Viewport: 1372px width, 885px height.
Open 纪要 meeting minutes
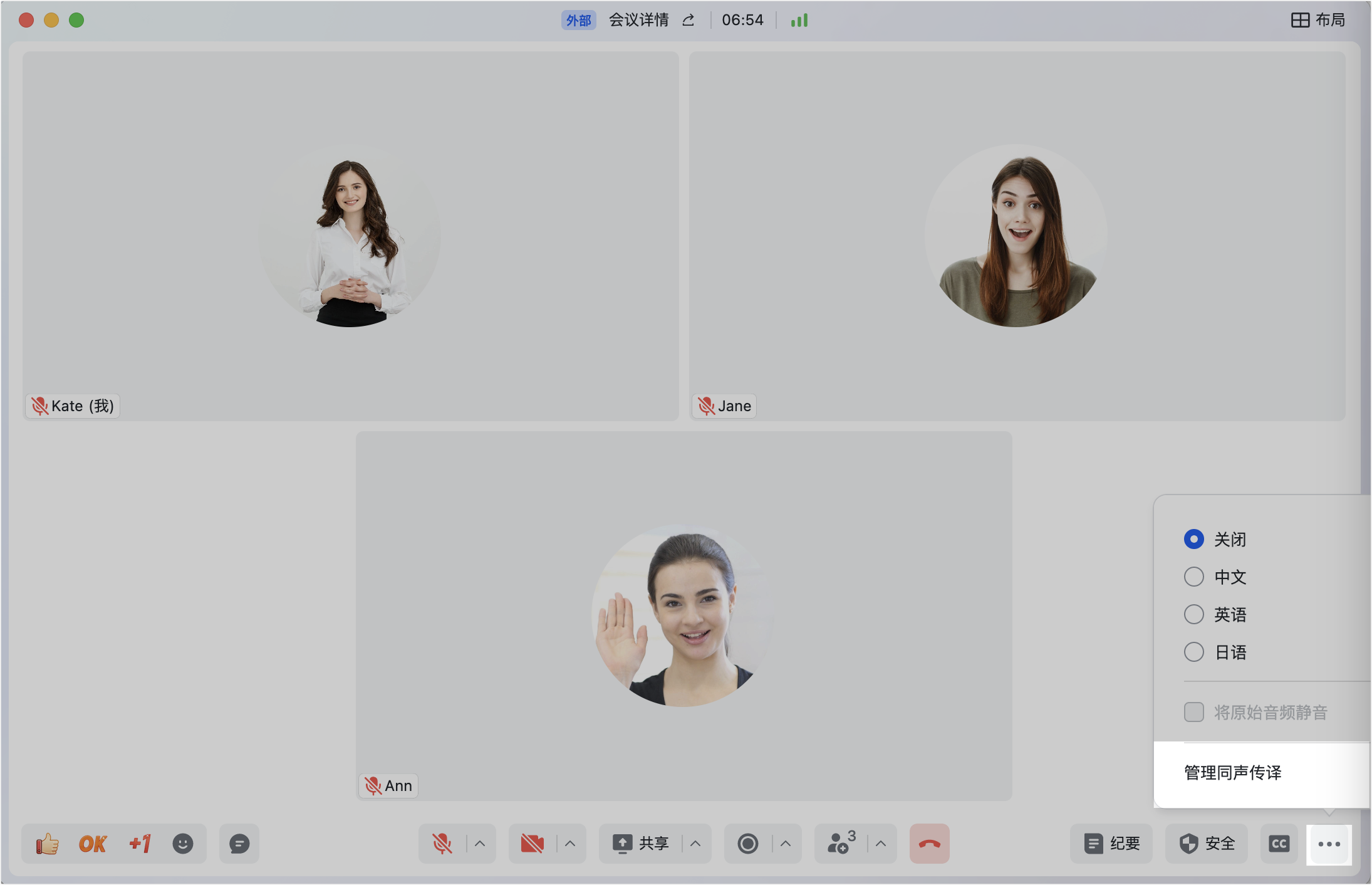tap(1112, 844)
